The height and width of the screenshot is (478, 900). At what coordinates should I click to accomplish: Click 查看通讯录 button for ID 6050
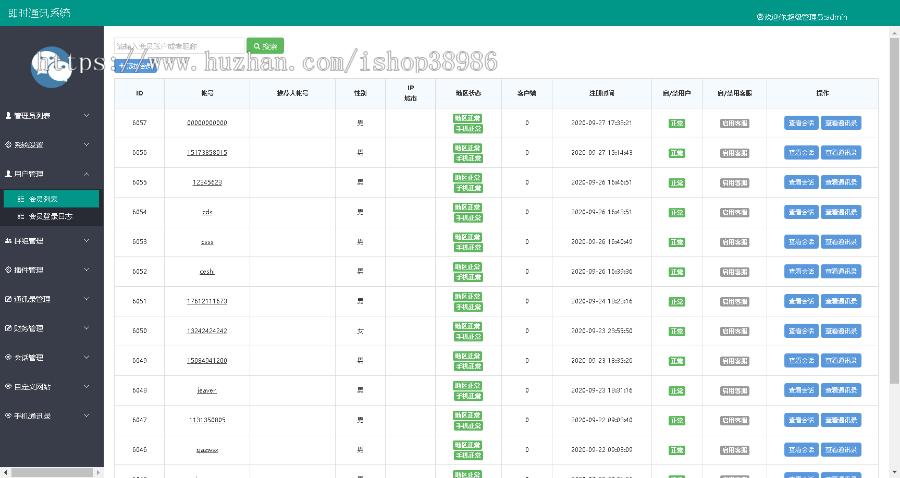tap(841, 331)
